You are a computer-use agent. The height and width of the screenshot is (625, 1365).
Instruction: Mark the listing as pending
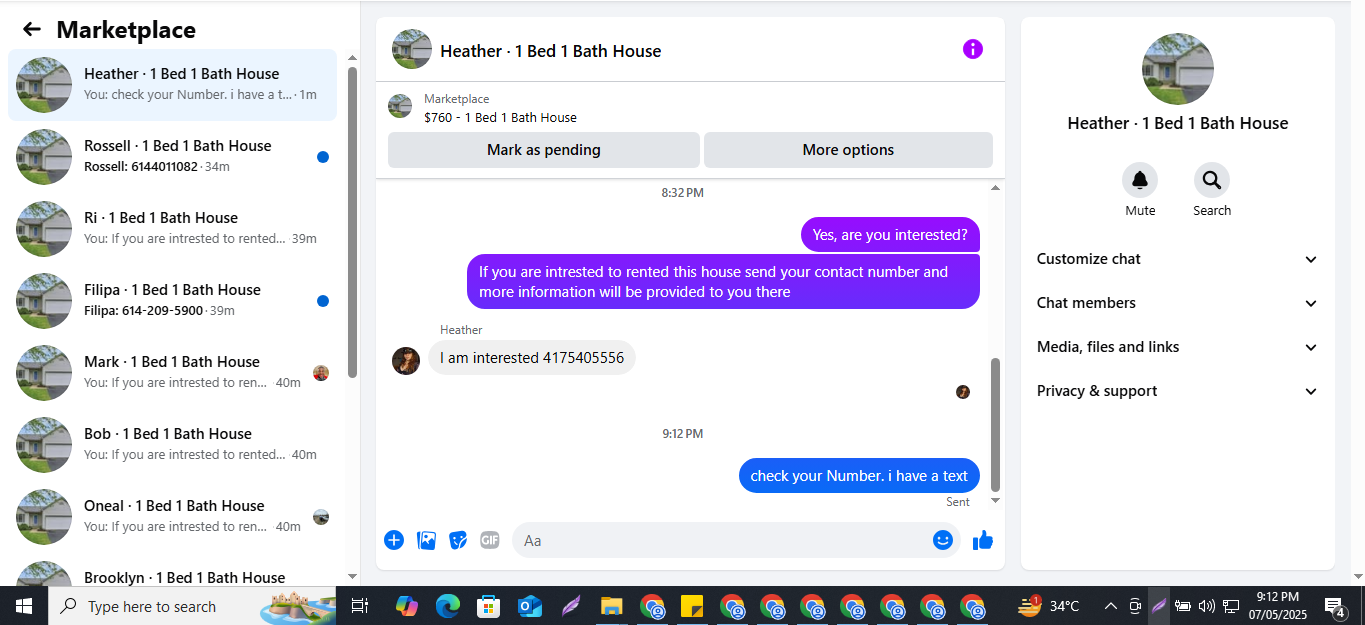544,150
